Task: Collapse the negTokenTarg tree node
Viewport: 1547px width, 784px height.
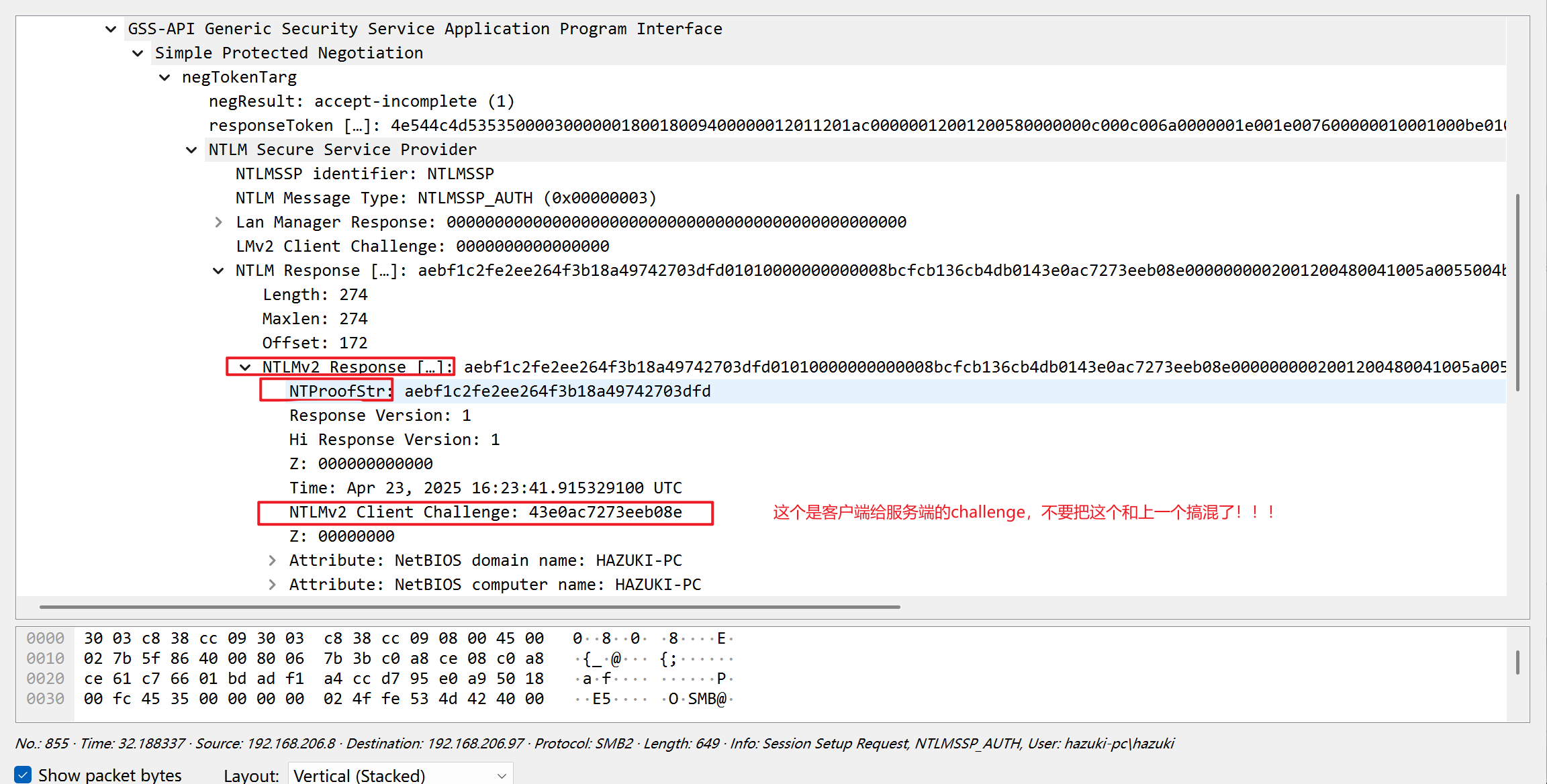Action: tap(165, 77)
